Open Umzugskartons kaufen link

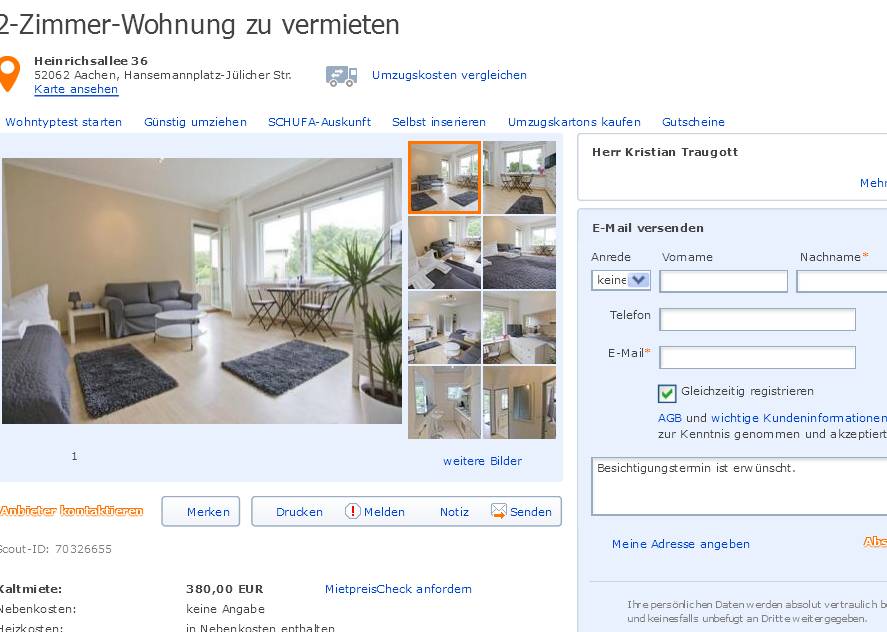point(574,122)
